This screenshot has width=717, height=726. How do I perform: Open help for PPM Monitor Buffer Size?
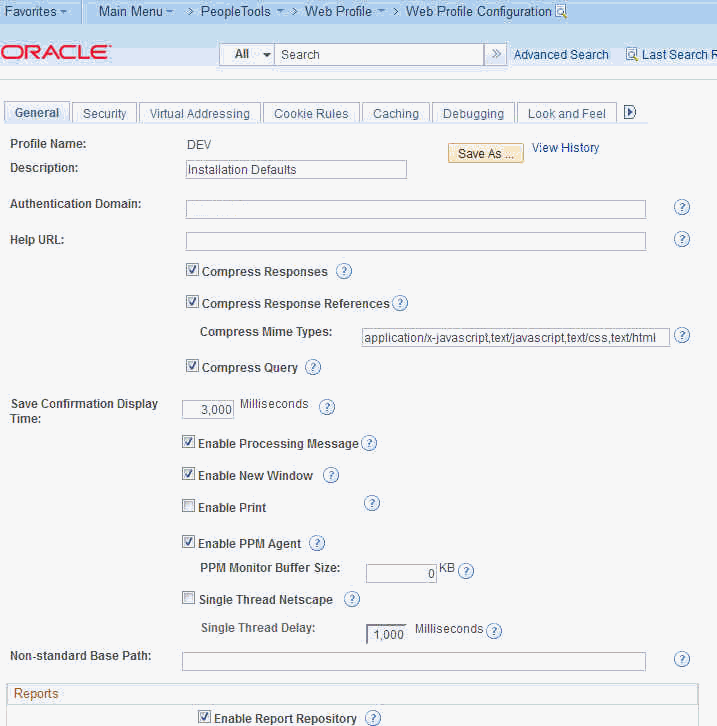[466, 571]
